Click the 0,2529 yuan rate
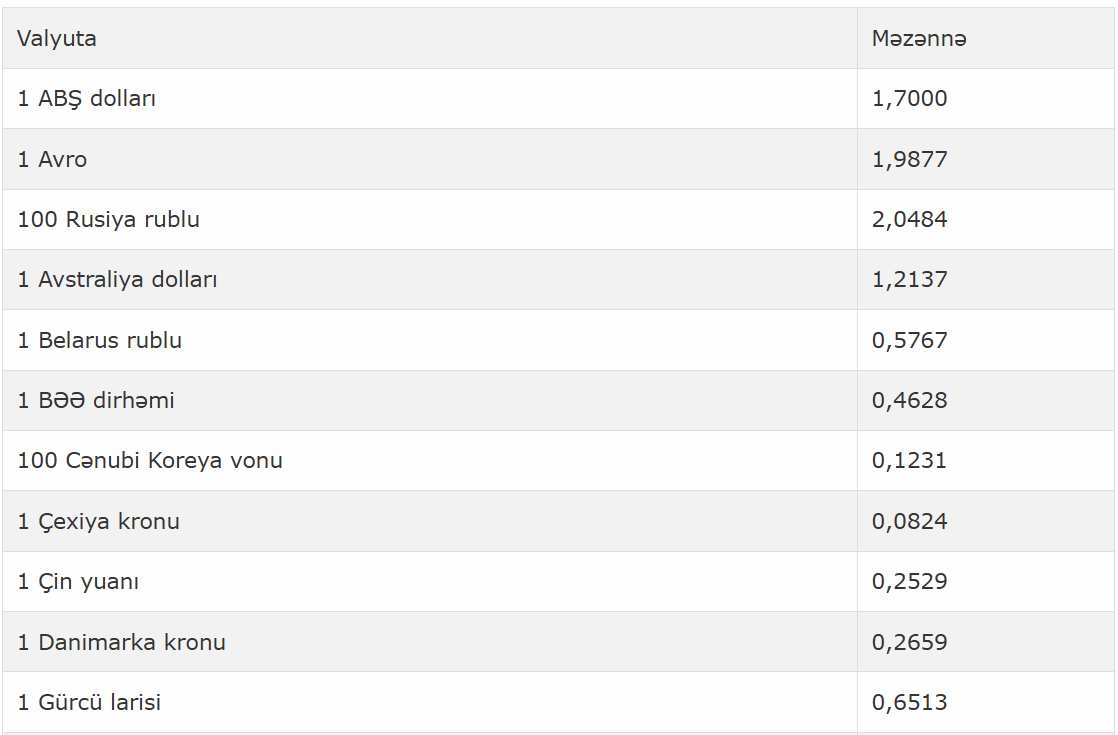 pos(910,581)
